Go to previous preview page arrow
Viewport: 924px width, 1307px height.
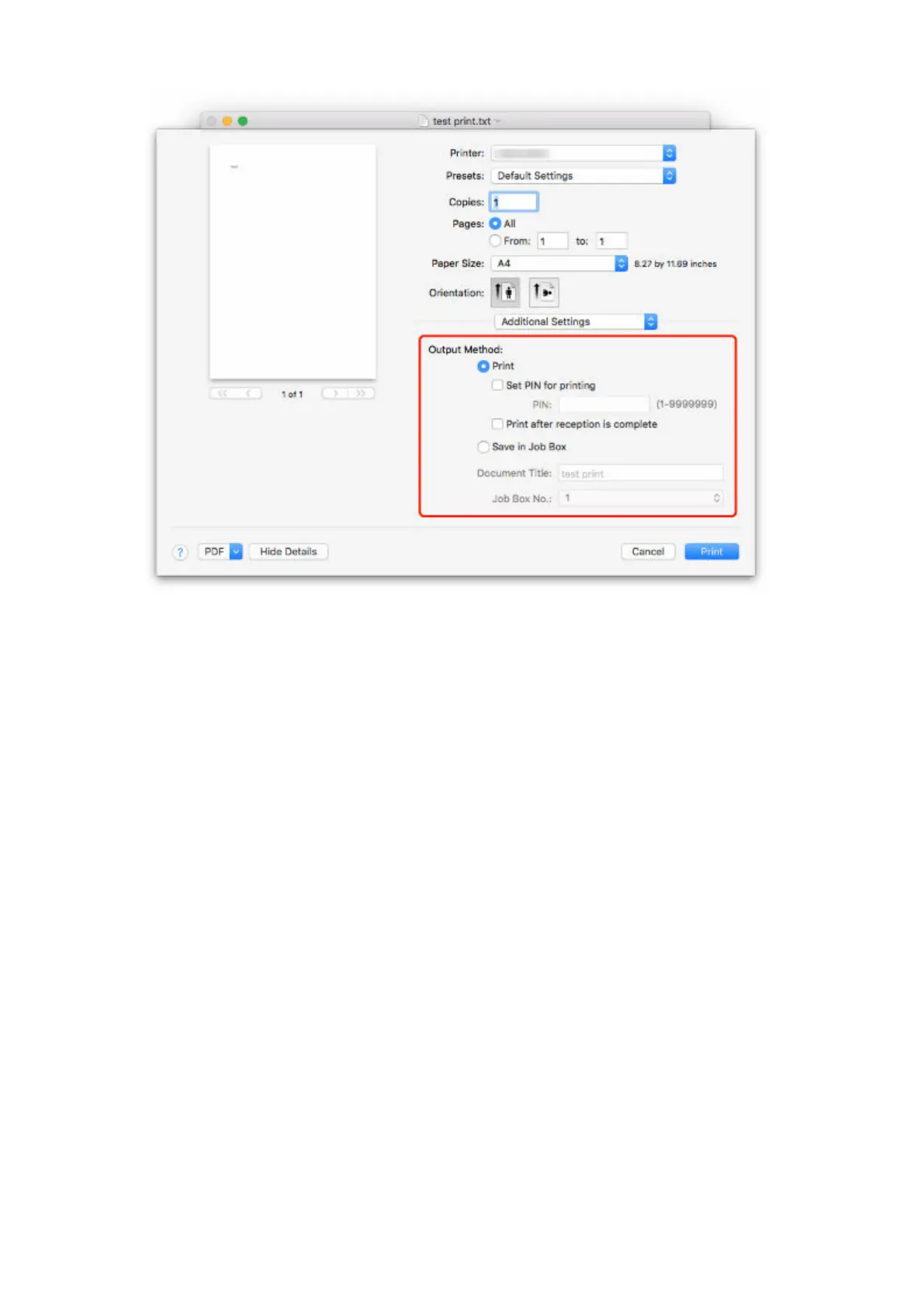[249, 393]
